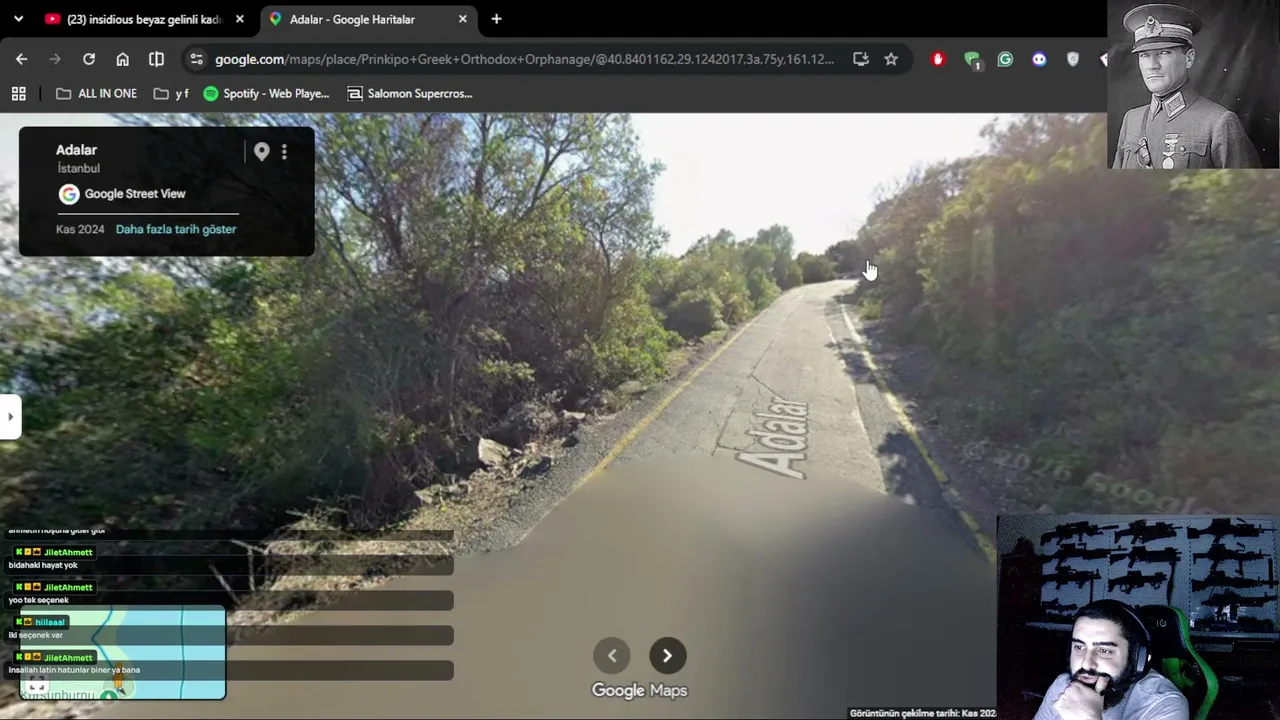Open the green chat extension with badge 1
The width and height of the screenshot is (1280, 720).
[972, 60]
